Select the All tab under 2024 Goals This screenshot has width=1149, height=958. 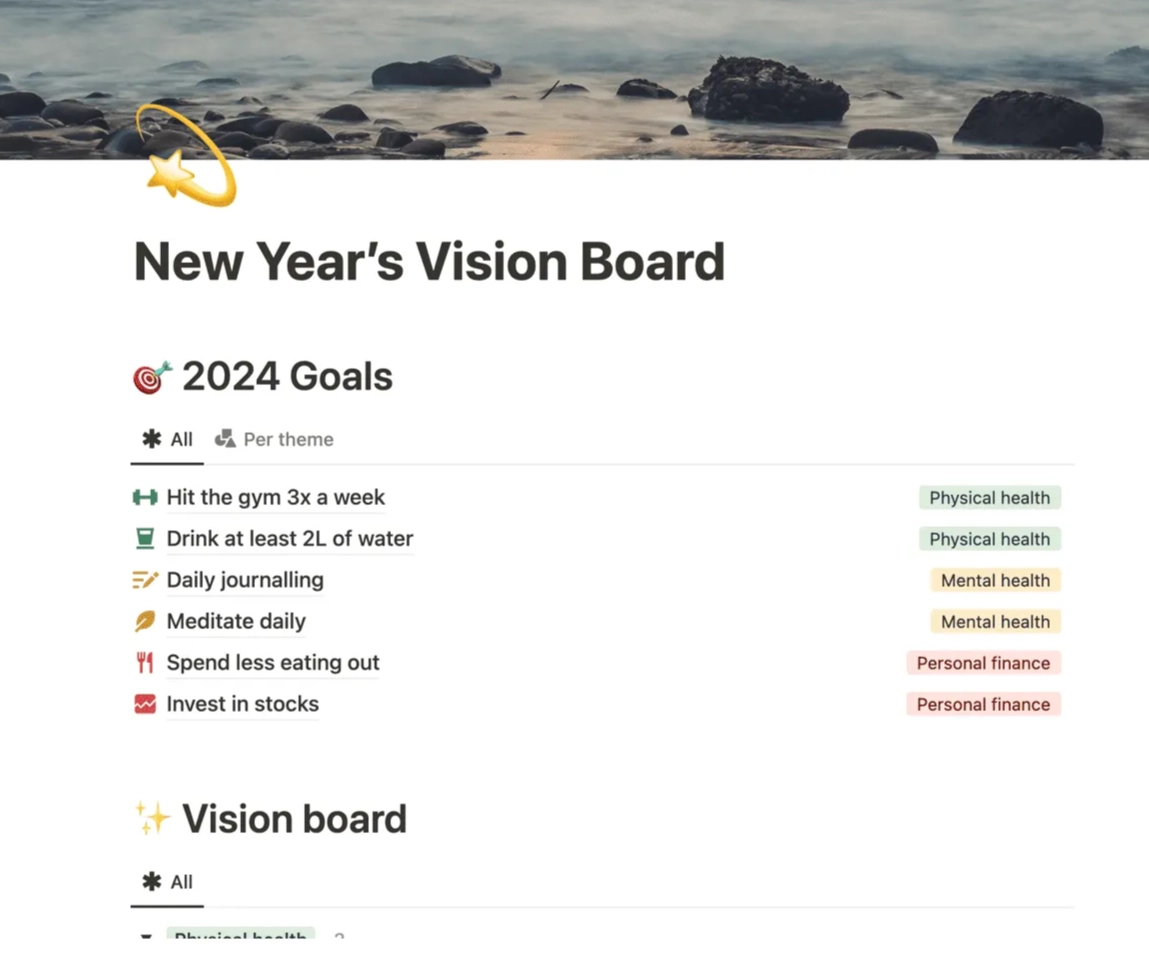click(168, 439)
